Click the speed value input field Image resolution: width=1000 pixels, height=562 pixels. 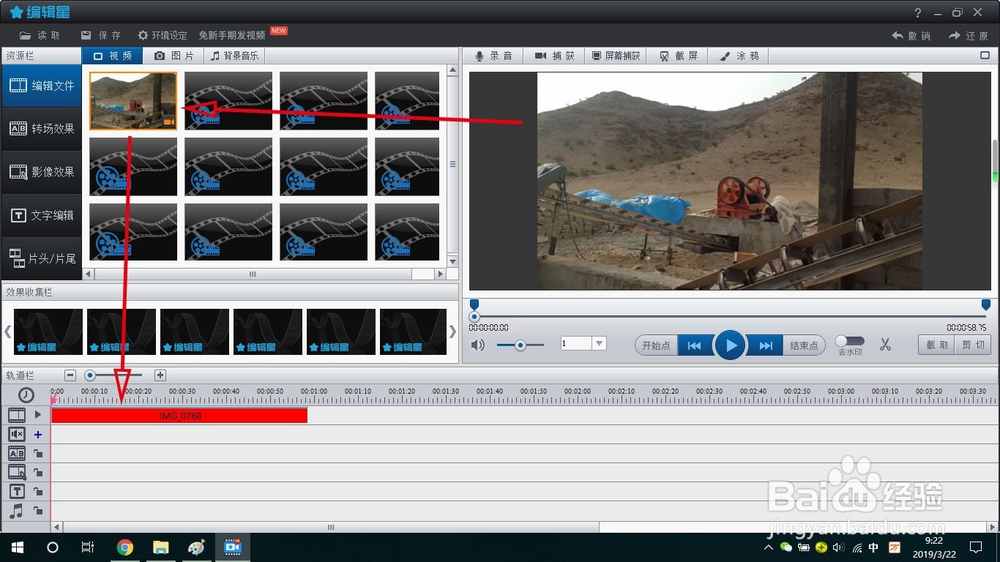pyautogui.click(x=576, y=344)
